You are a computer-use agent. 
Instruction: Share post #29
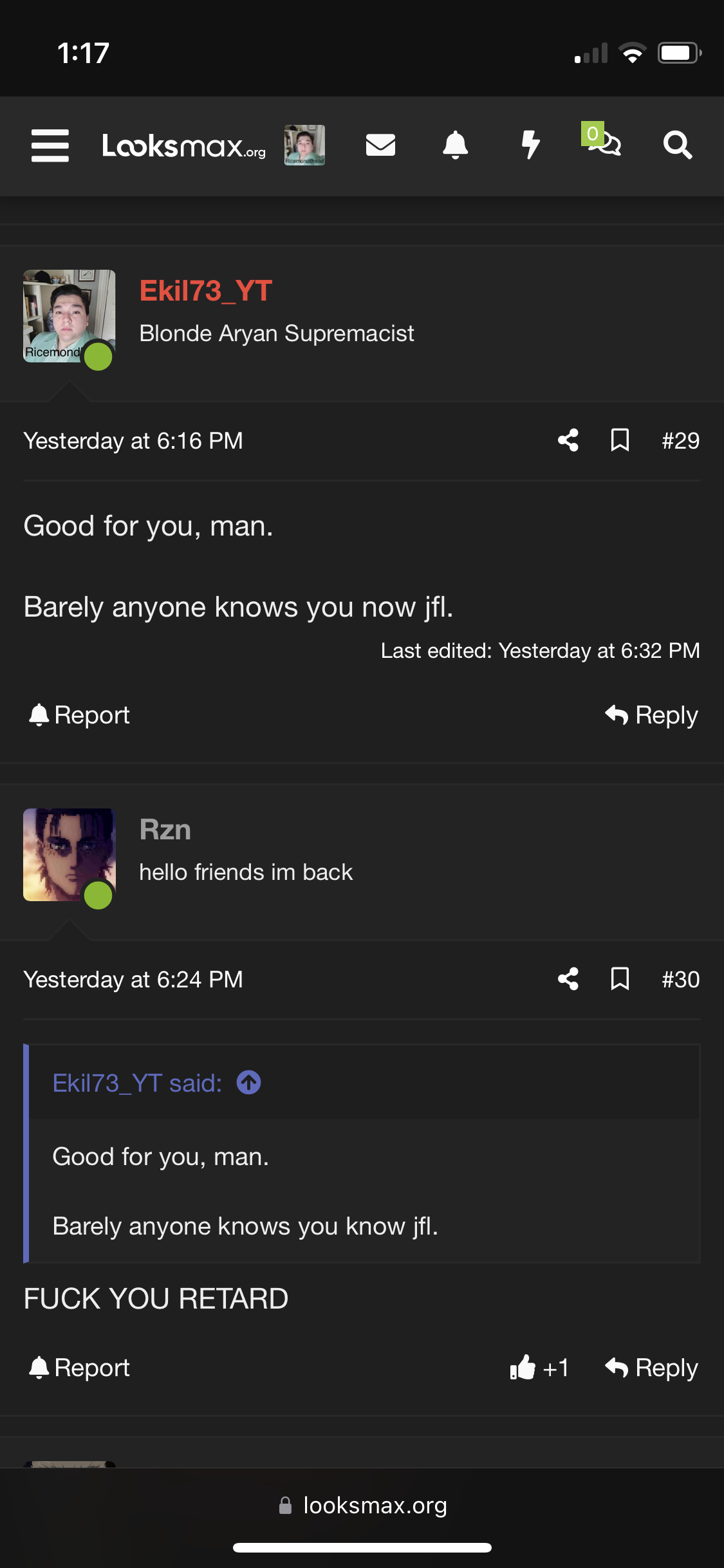[x=568, y=440]
